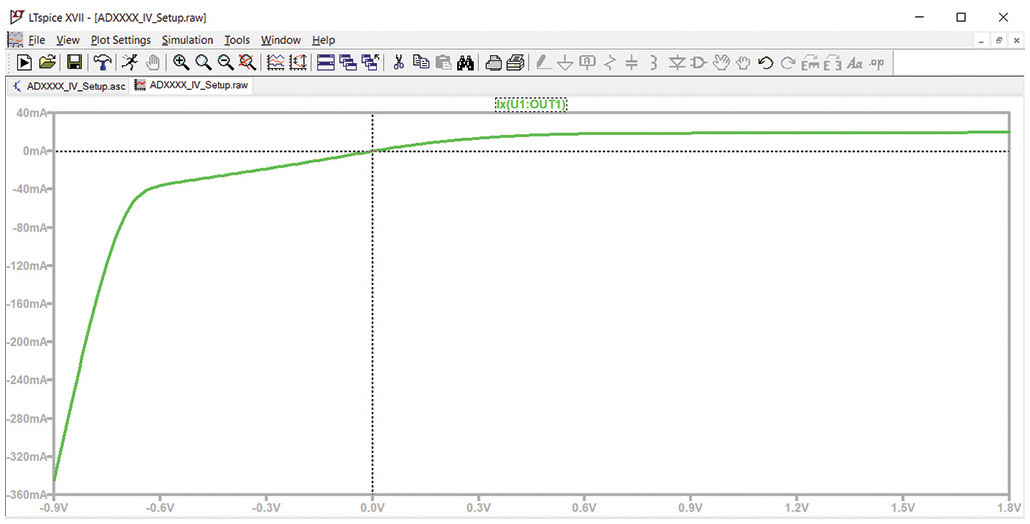Image resolution: width=1030 pixels, height=524 pixels.
Task: Print the plot with printer icon
Action: pos(494,63)
